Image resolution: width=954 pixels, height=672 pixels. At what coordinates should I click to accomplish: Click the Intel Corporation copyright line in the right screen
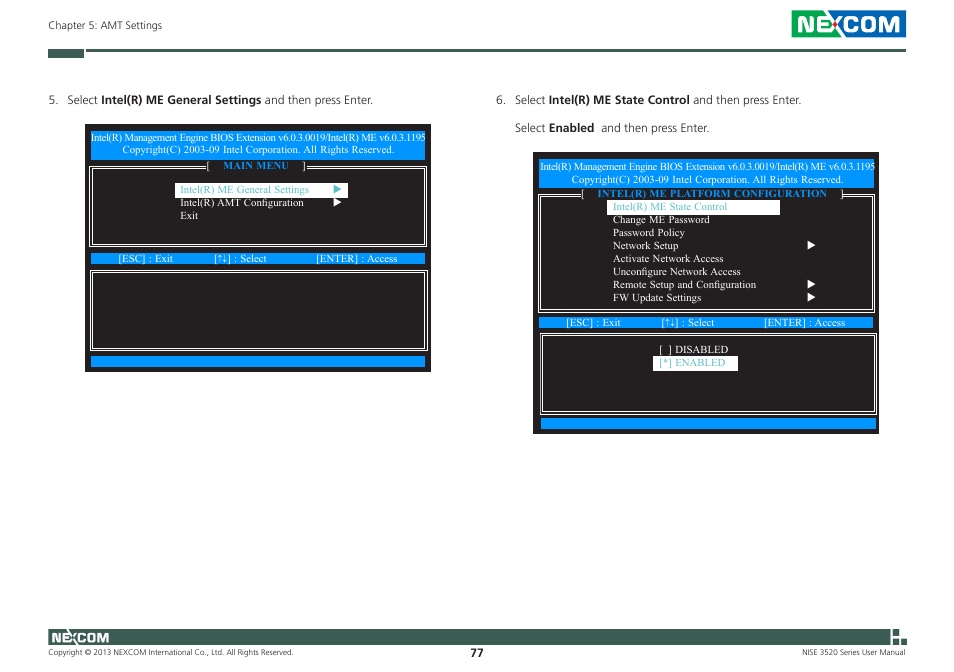(707, 179)
